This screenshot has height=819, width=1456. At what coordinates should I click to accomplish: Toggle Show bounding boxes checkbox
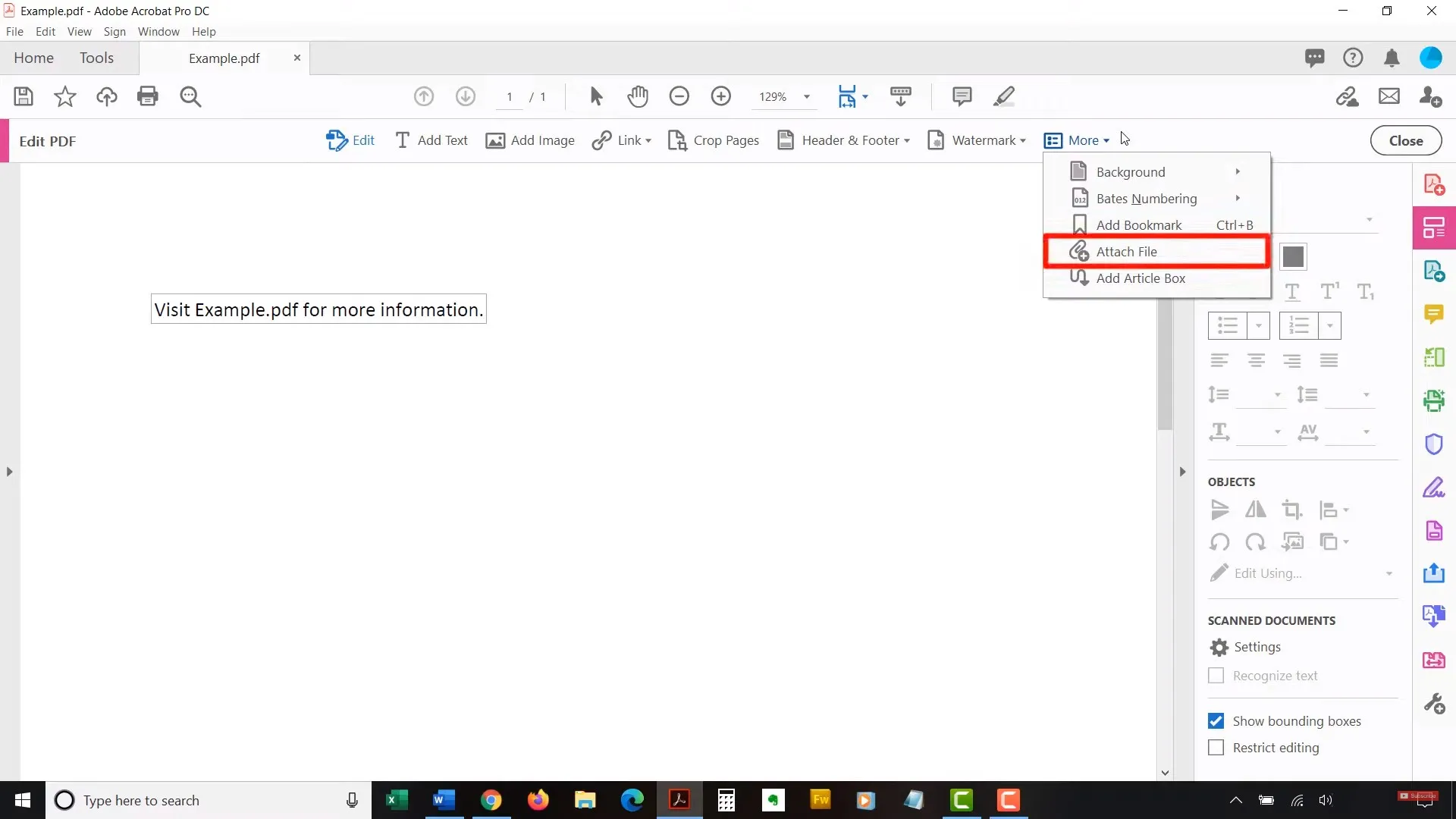coord(1216,721)
